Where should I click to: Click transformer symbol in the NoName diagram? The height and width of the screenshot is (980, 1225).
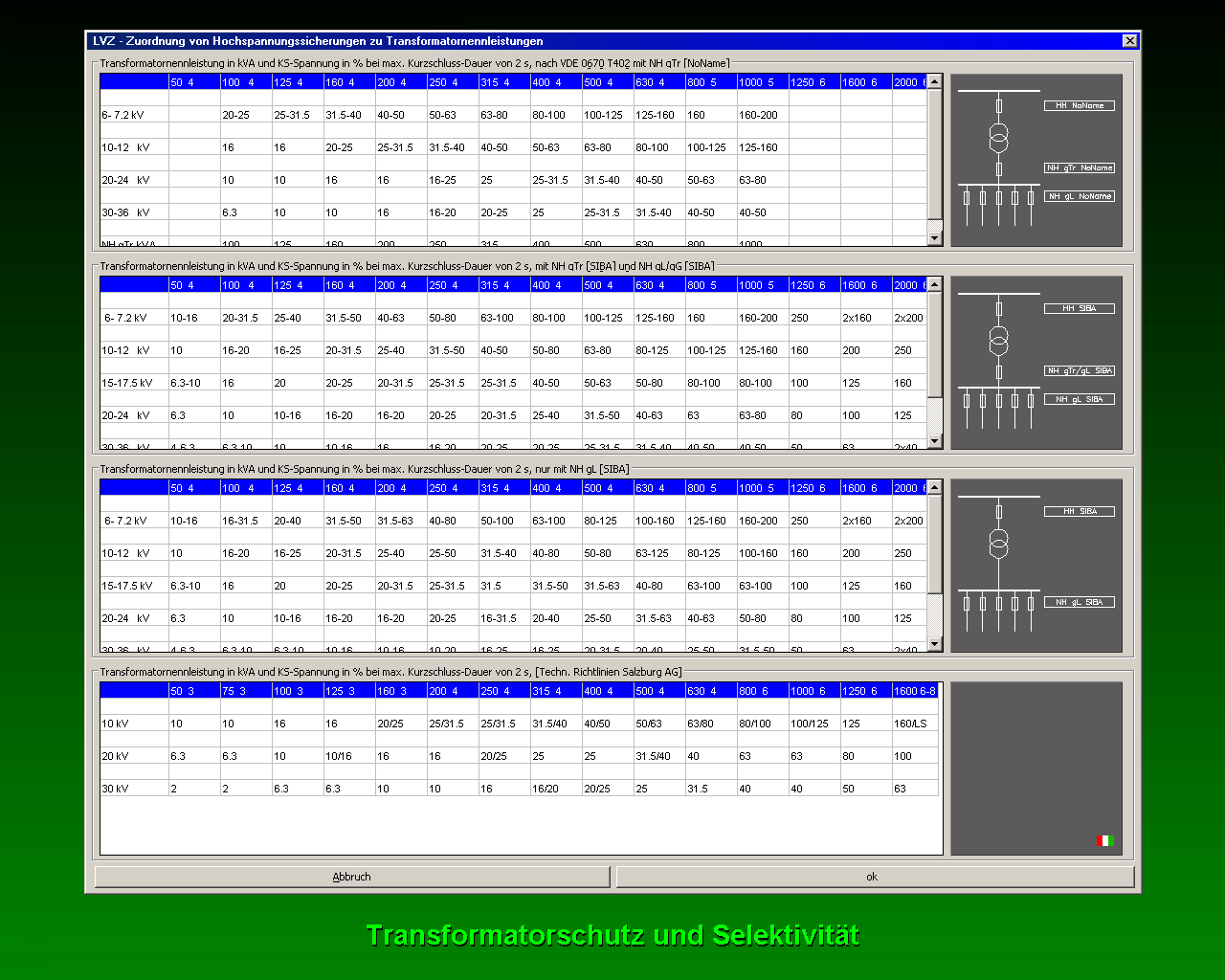click(998, 138)
